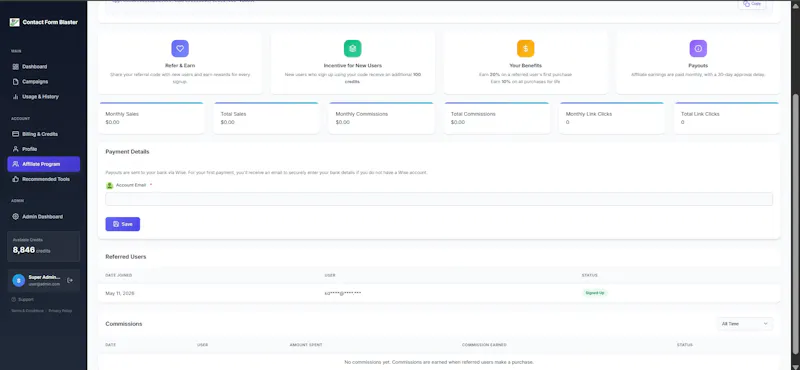Click into the Account Email input field
Screen dimensions: 800x370
[x=439, y=199]
